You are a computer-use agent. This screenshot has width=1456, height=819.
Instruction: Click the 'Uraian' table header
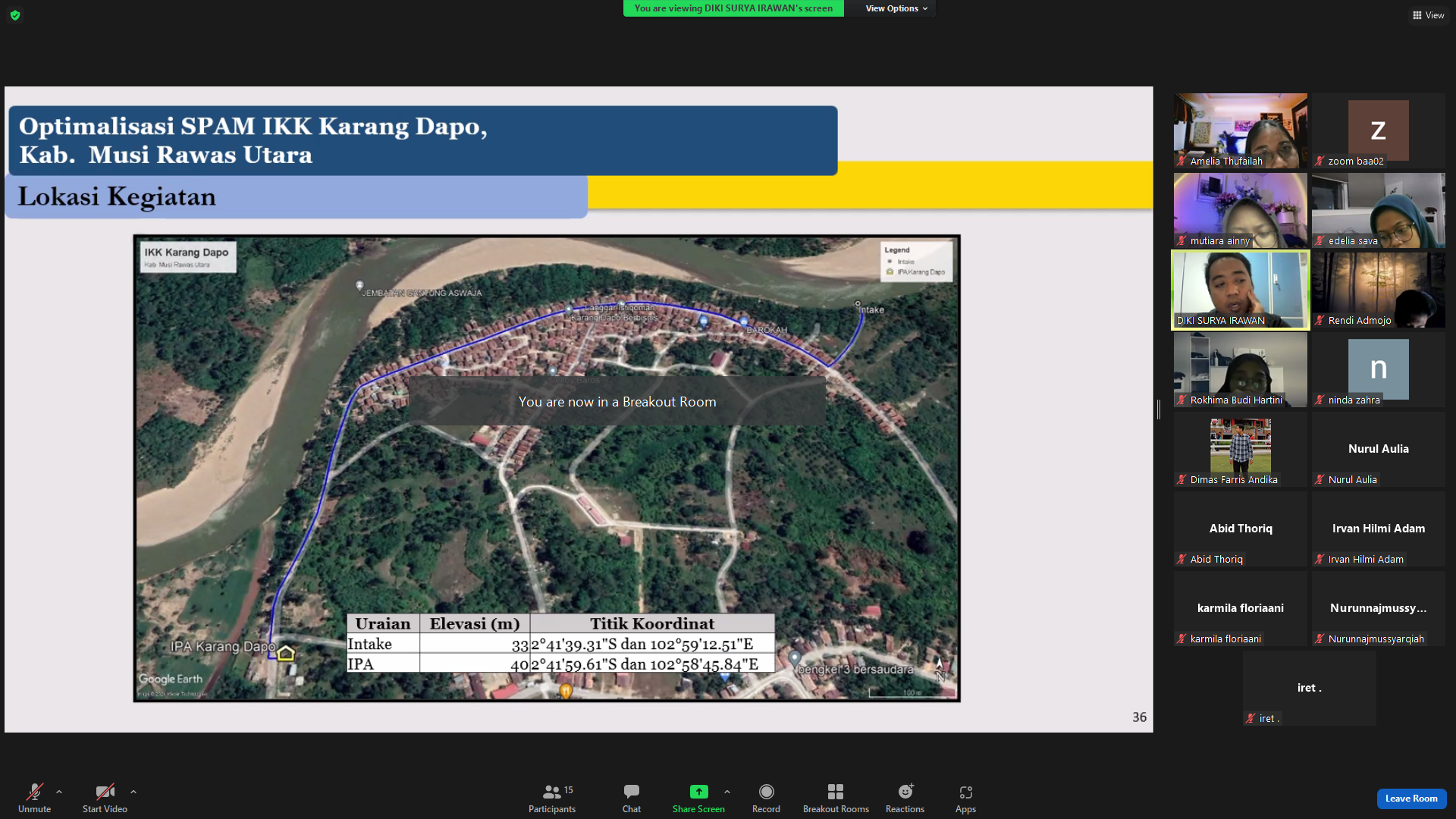383,623
